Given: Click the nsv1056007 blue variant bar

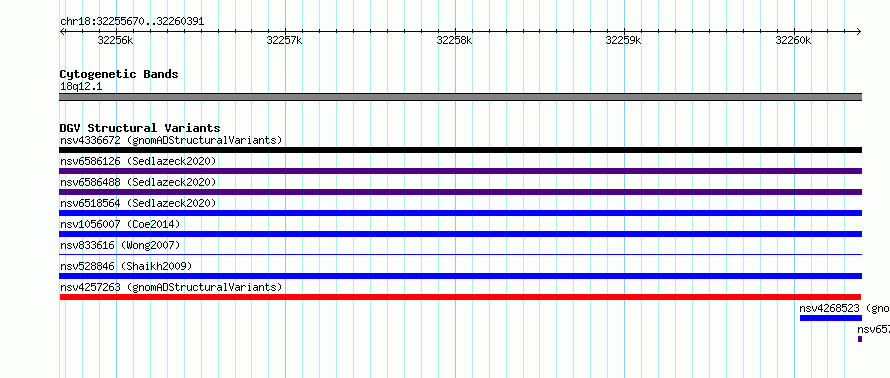Looking at the screenshot, I should click(x=460, y=234).
